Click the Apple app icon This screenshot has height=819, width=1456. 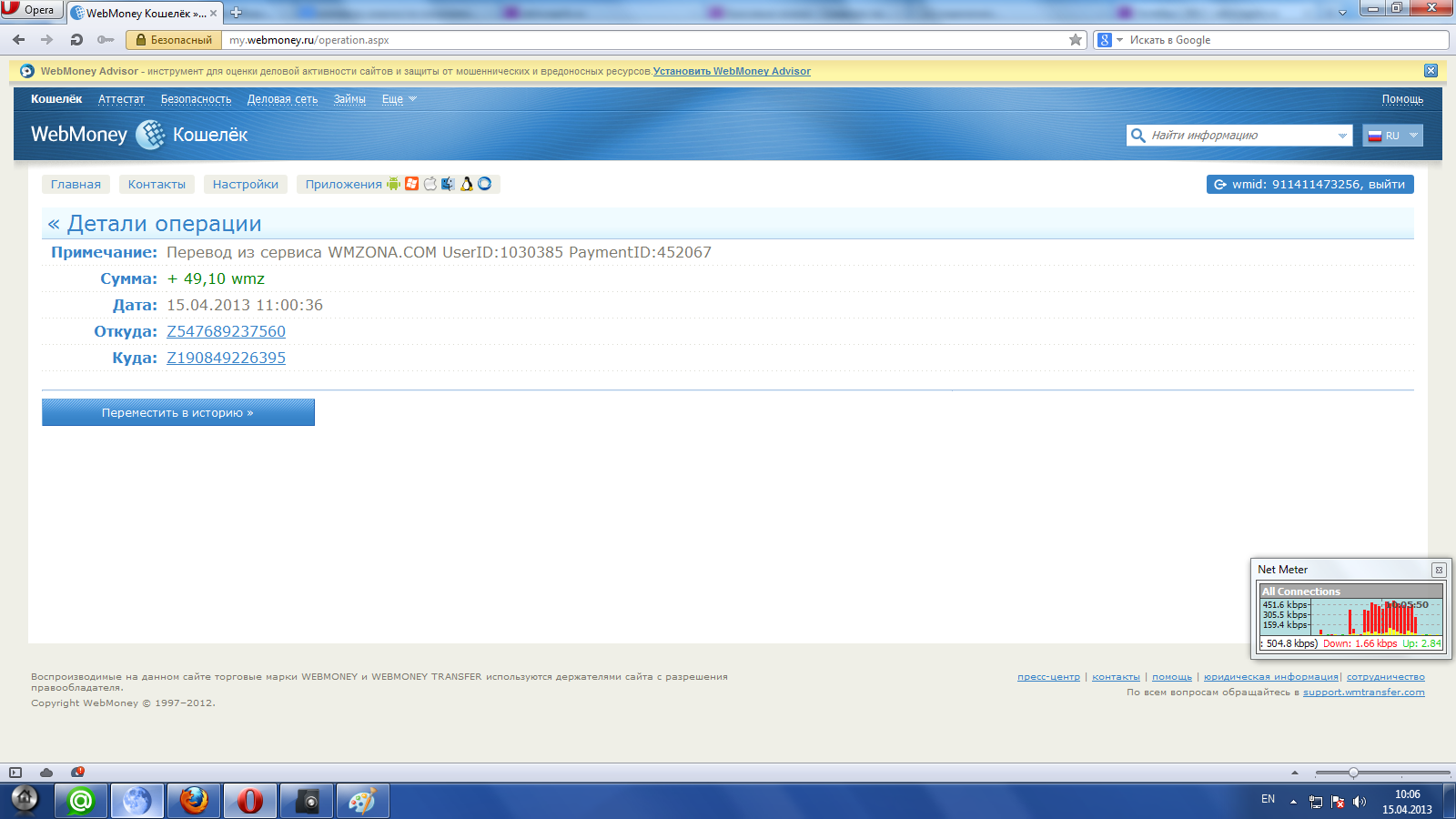(x=430, y=184)
